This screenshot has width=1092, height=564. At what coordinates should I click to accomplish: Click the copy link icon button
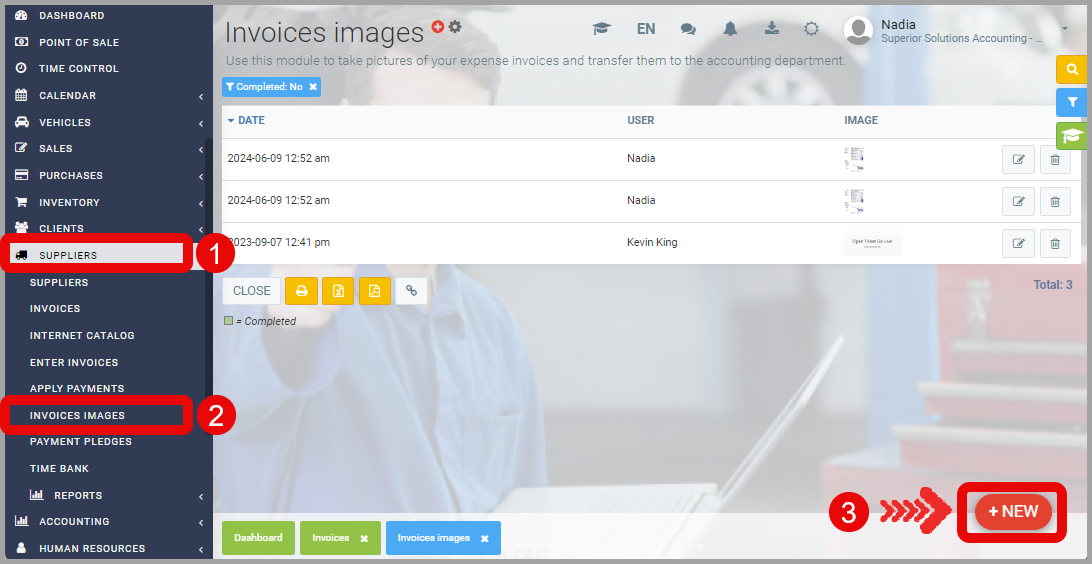(411, 291)
